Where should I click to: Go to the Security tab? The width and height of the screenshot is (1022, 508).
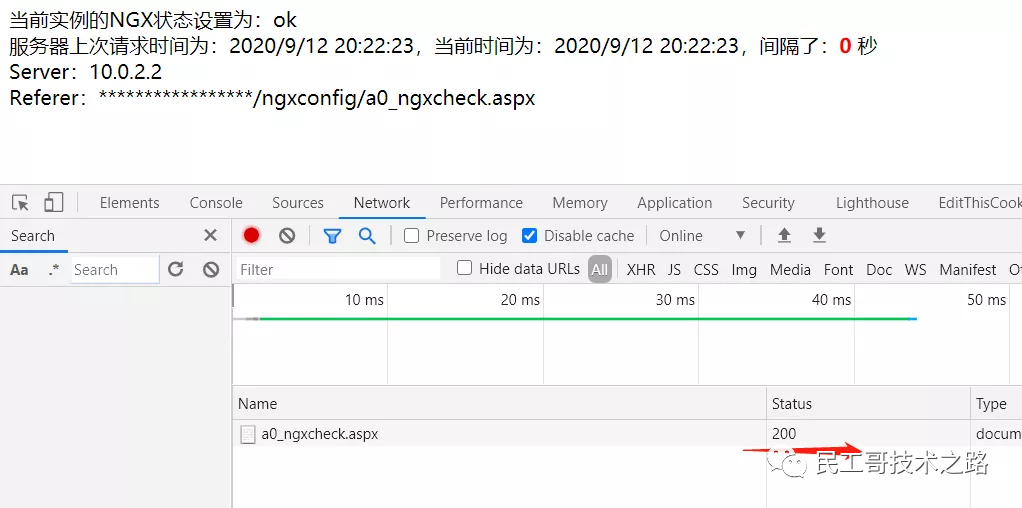(768, 203)
